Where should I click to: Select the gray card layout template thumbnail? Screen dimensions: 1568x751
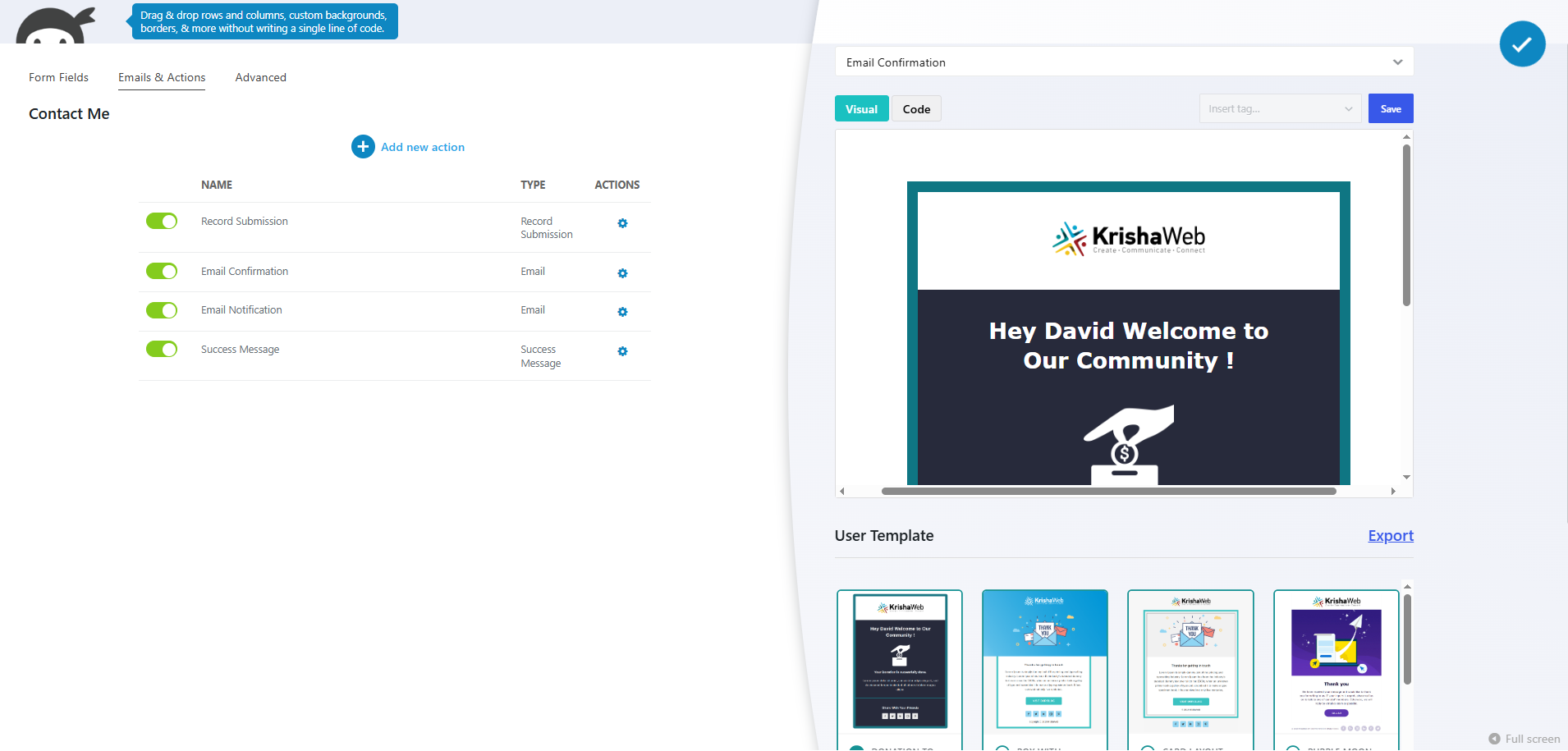pos(1190,662)
